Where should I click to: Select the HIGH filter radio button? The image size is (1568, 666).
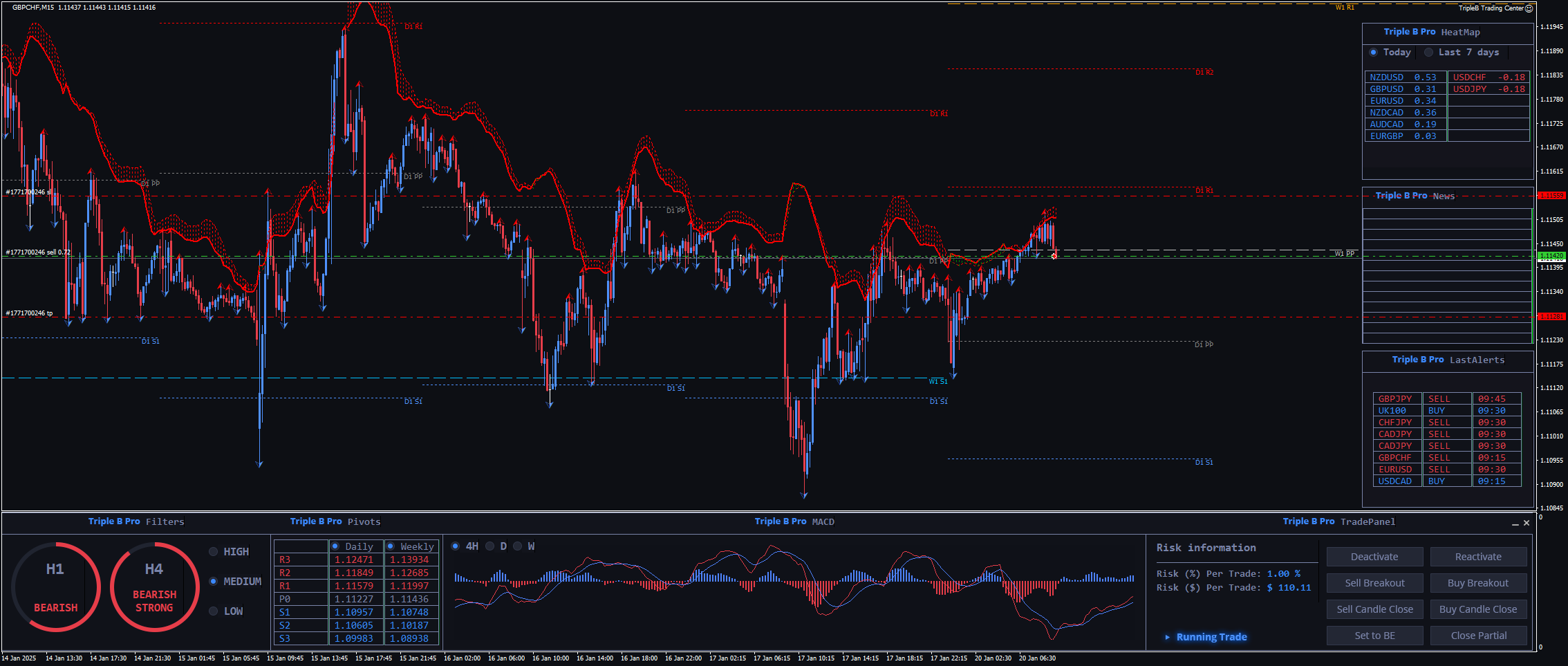(214, 552)
